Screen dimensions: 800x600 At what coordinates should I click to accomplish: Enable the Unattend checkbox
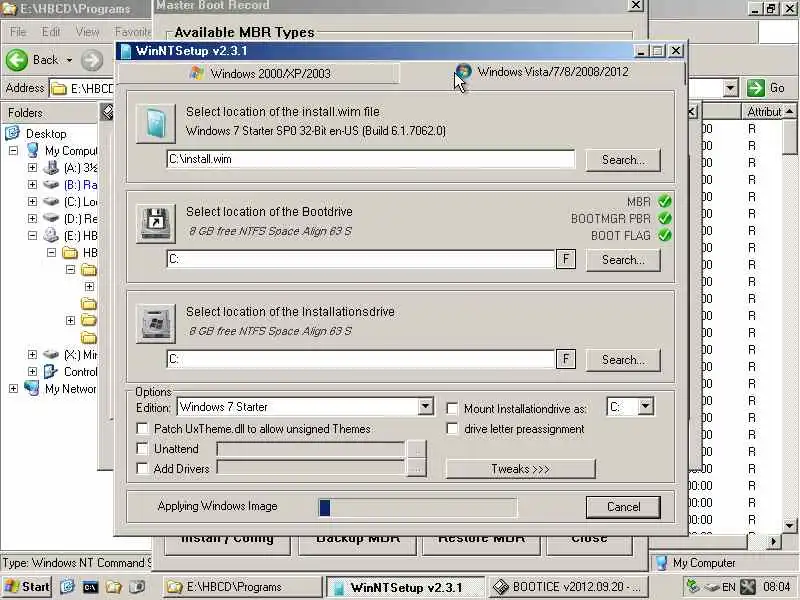point(142,448)
